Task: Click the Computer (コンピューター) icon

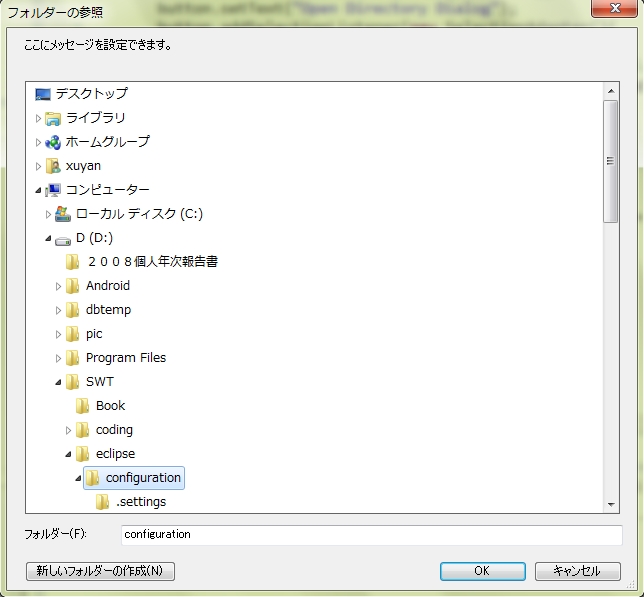Action: [53, 190]
